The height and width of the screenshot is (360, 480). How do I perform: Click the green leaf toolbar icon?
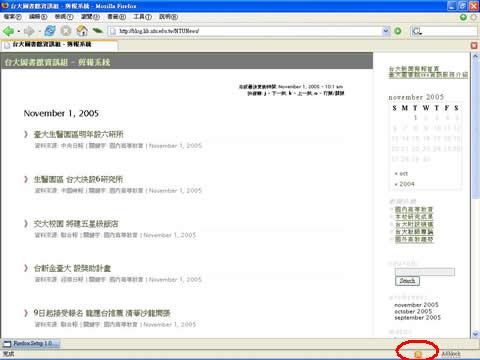pos(98,31)
